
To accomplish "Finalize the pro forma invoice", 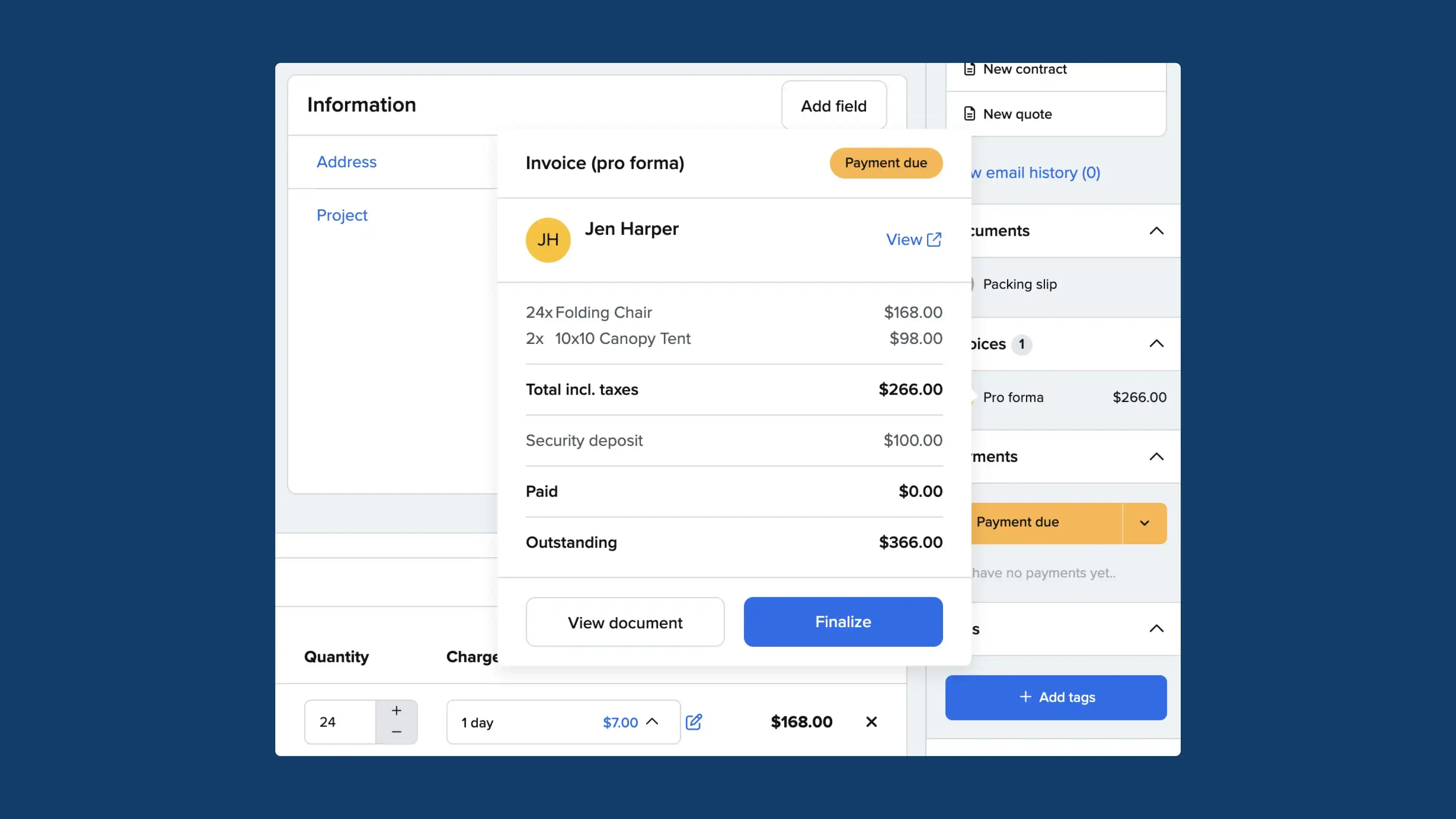I will click(843, 622).
